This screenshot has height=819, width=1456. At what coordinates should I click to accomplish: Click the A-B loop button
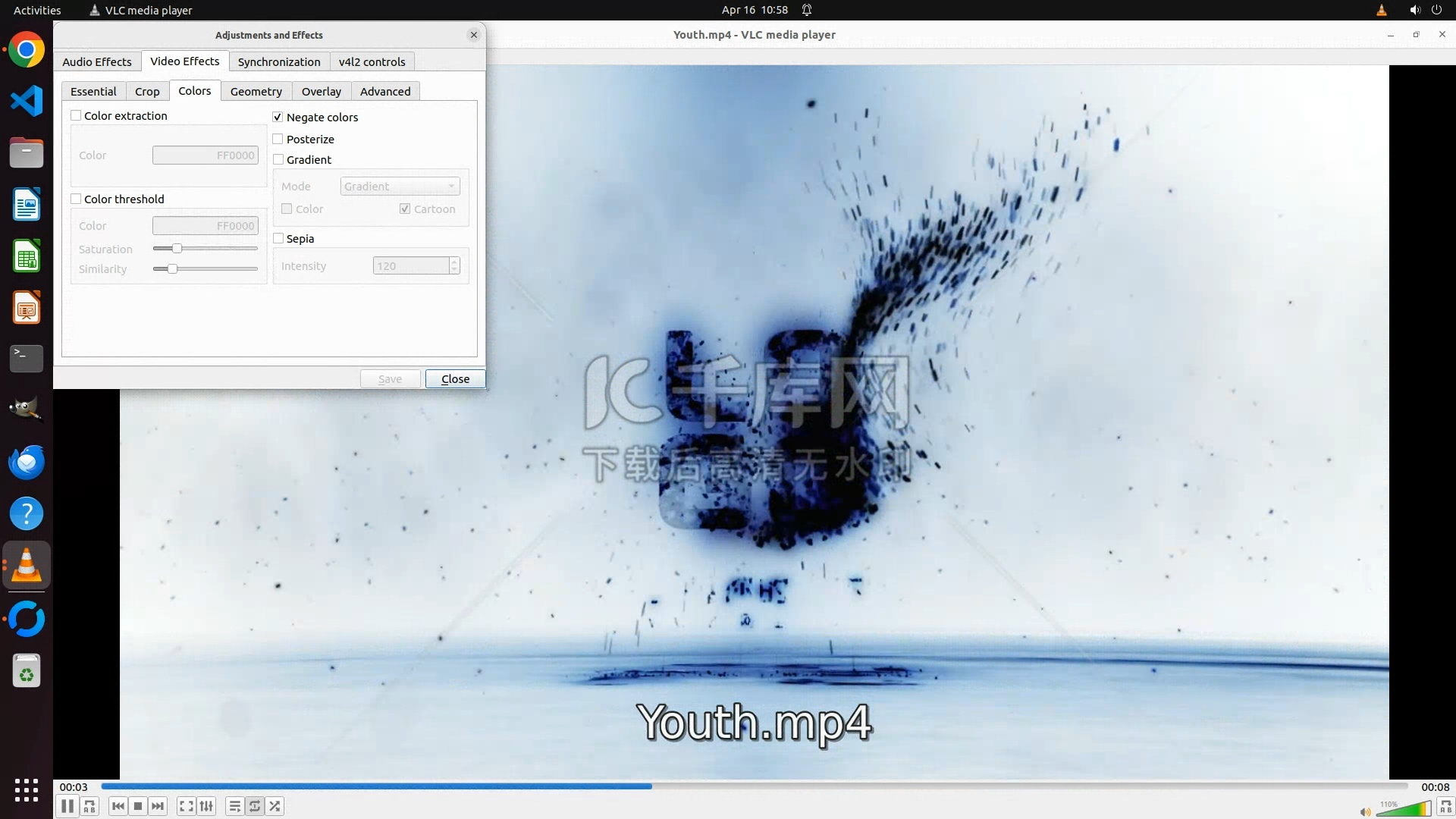click(x=89, y=806)
